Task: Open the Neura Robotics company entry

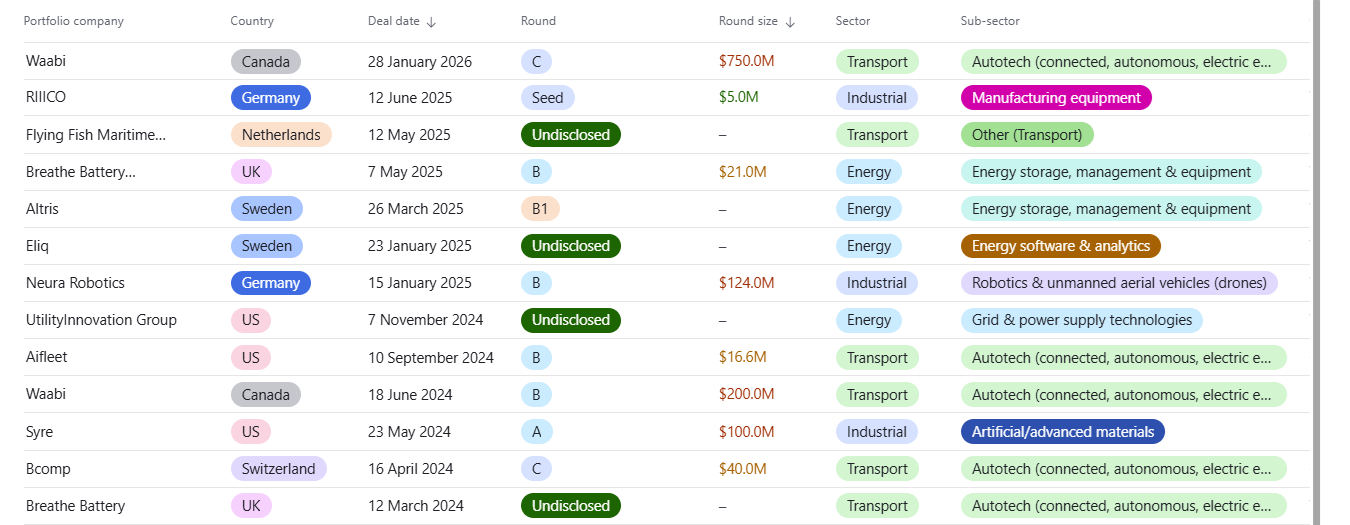Action: pos(75,283)
